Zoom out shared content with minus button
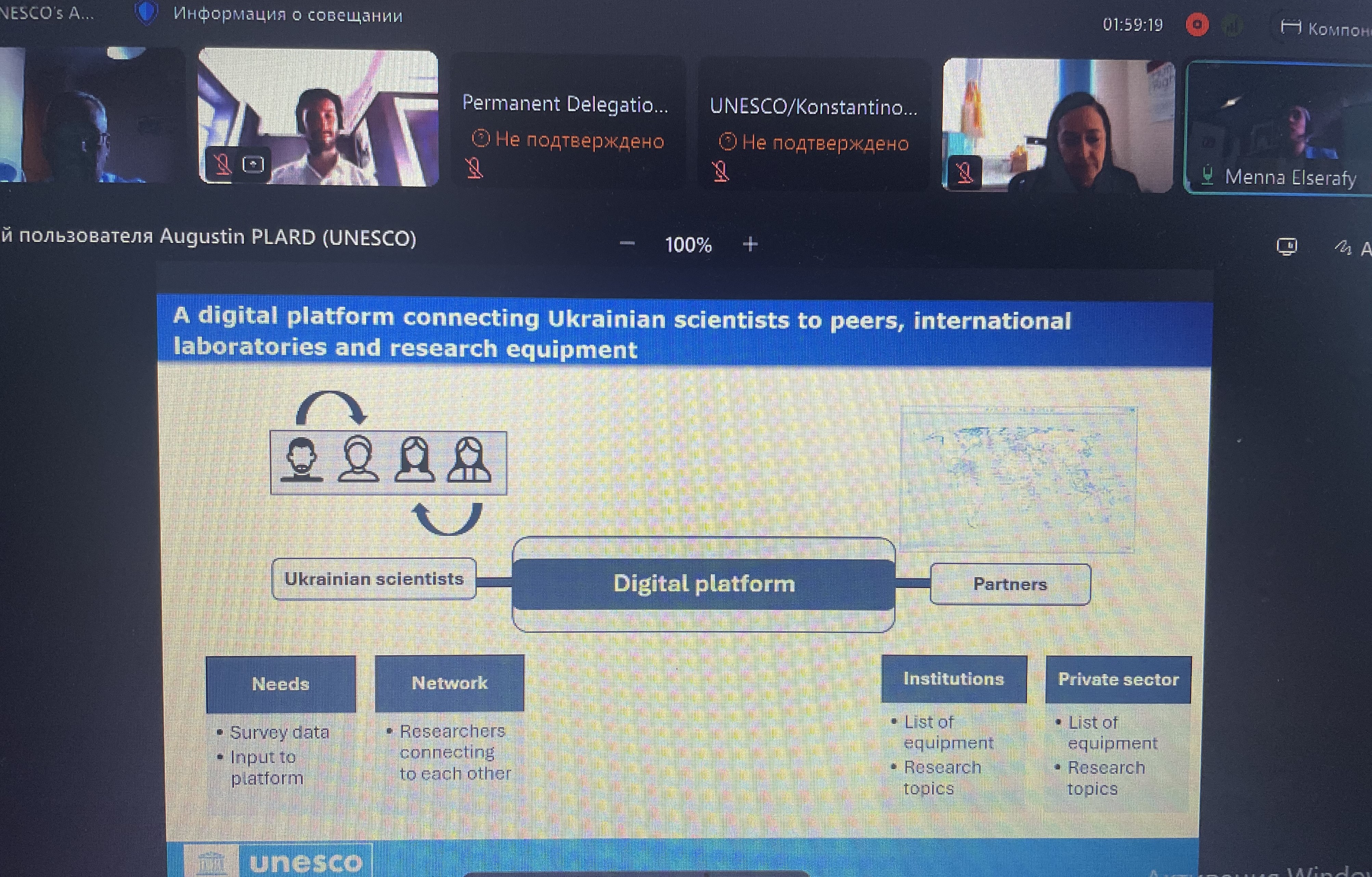Viewport: 1372px width, 877px height. coord(627,243)
